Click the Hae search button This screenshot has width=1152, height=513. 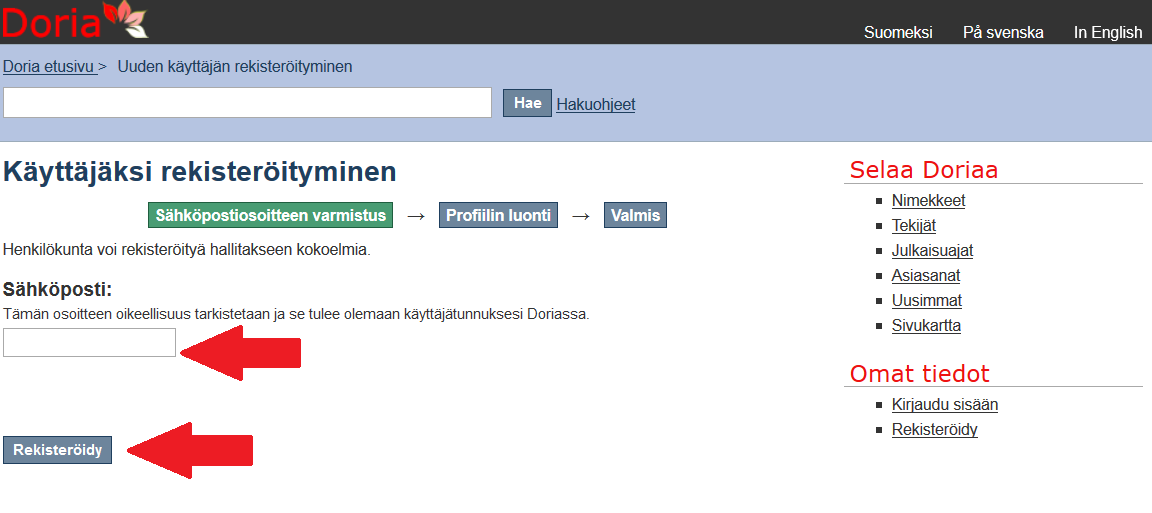tap(527, 103)
